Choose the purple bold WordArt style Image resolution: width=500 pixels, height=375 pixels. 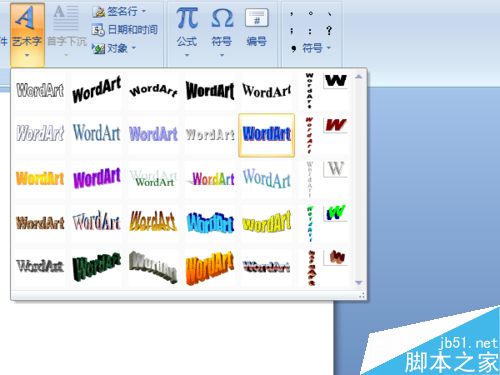click(x=97, y=179)
